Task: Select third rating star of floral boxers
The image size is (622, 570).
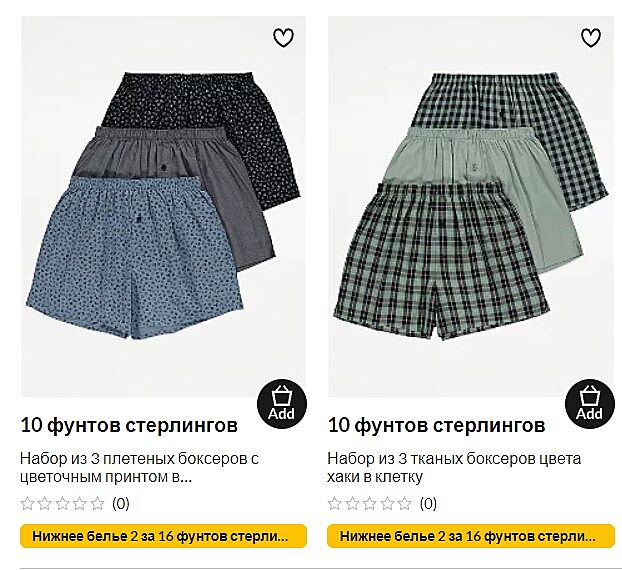Action: click(62, 503)
